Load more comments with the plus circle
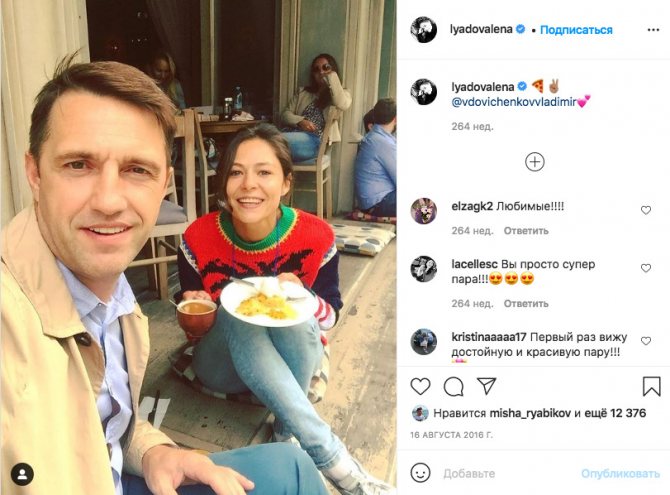The height and width of the screenshot is (495, 670). pos(535,162)
